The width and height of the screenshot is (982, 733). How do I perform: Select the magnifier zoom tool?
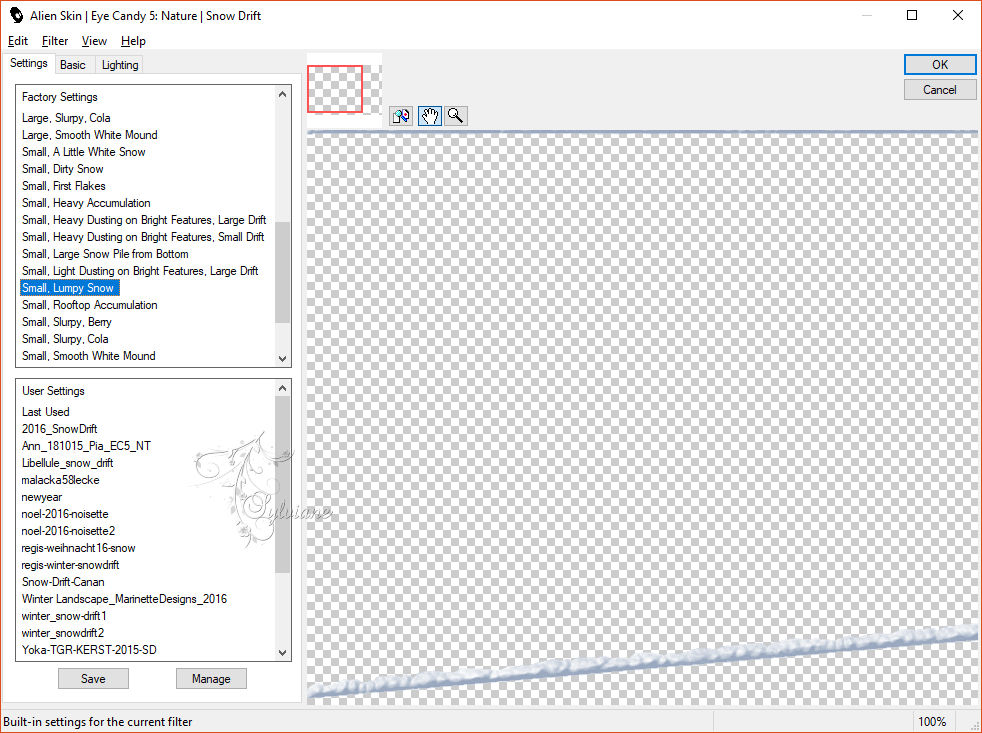click(456, 116)
